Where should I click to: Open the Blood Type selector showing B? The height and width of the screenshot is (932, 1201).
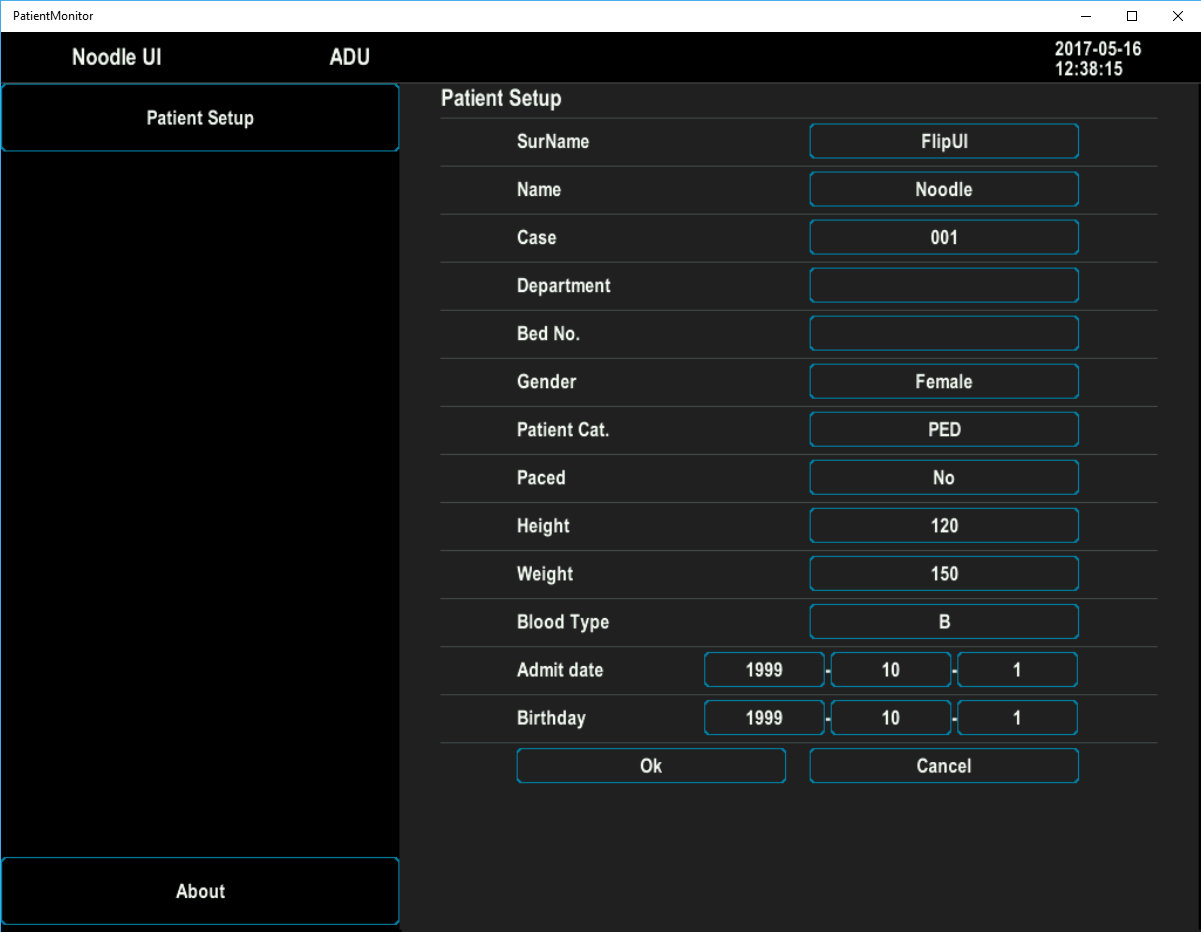[x=944, y=621]
